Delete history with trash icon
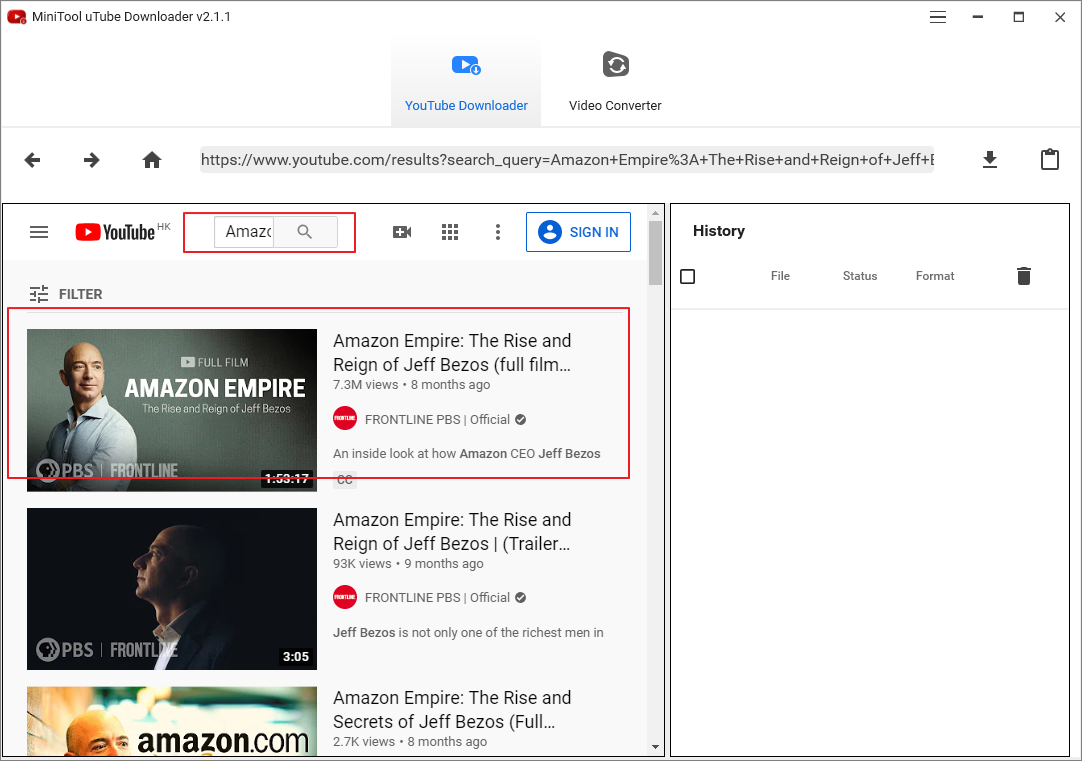 pyautogui.click(x=1023, y=276)
